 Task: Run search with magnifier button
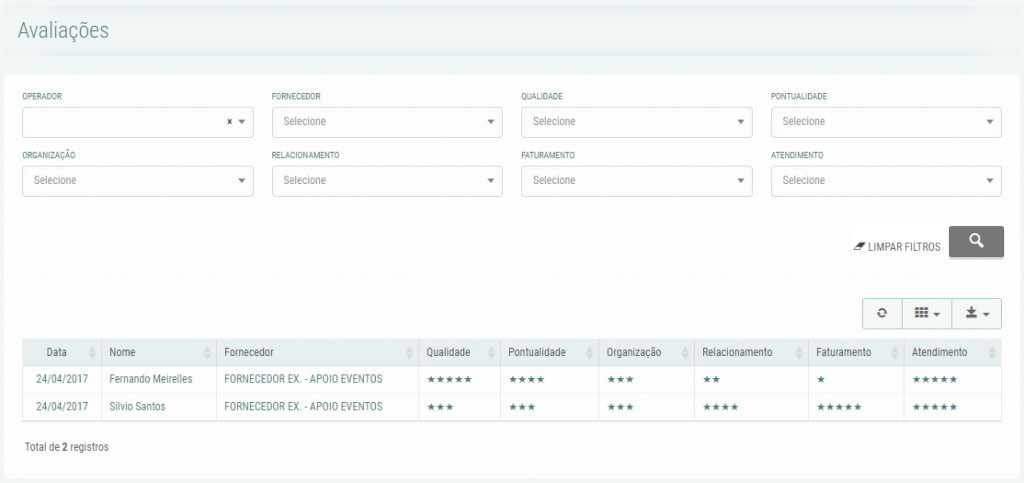click(x=976, y=242)
